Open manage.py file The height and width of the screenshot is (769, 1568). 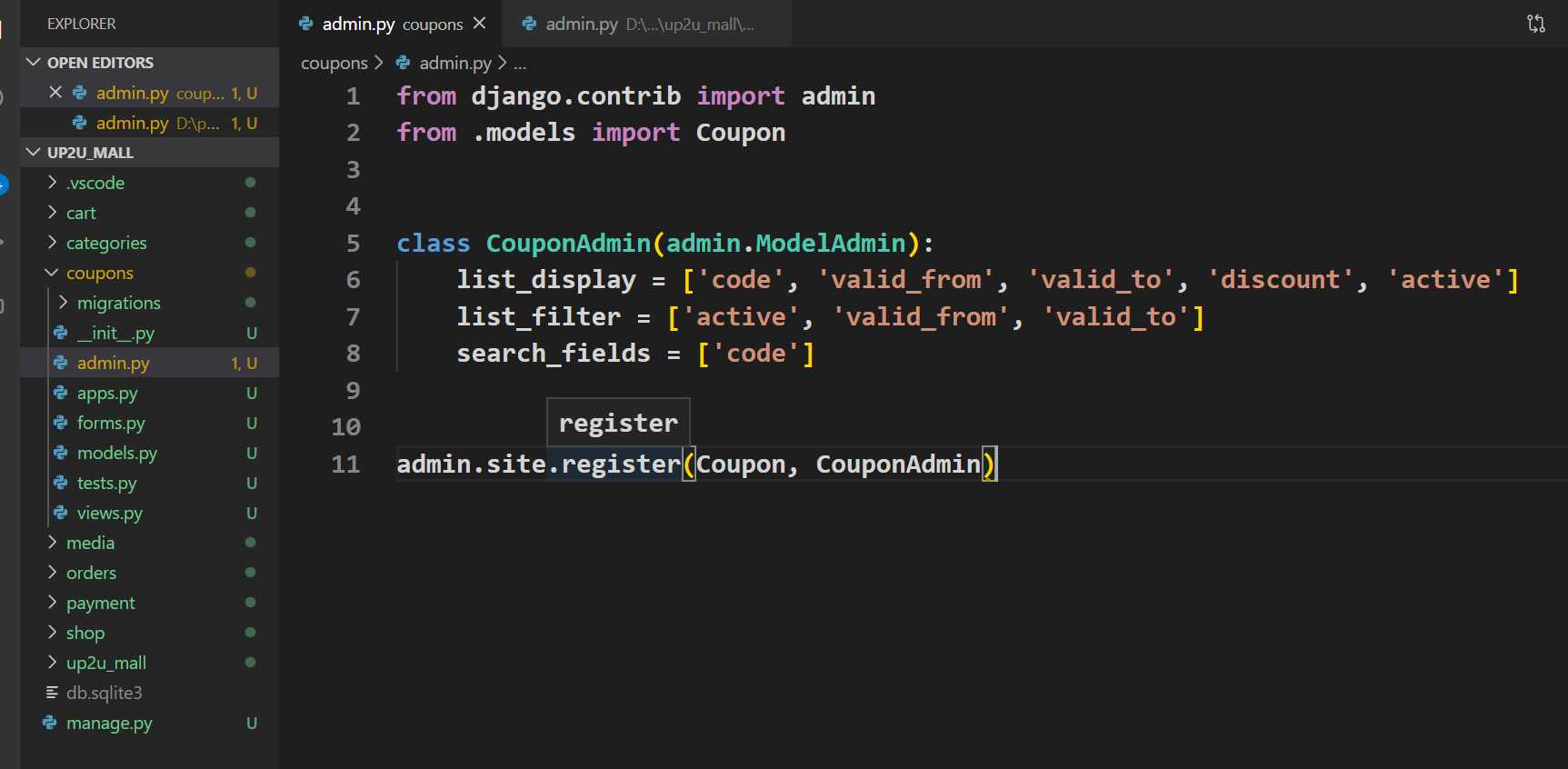150,723
